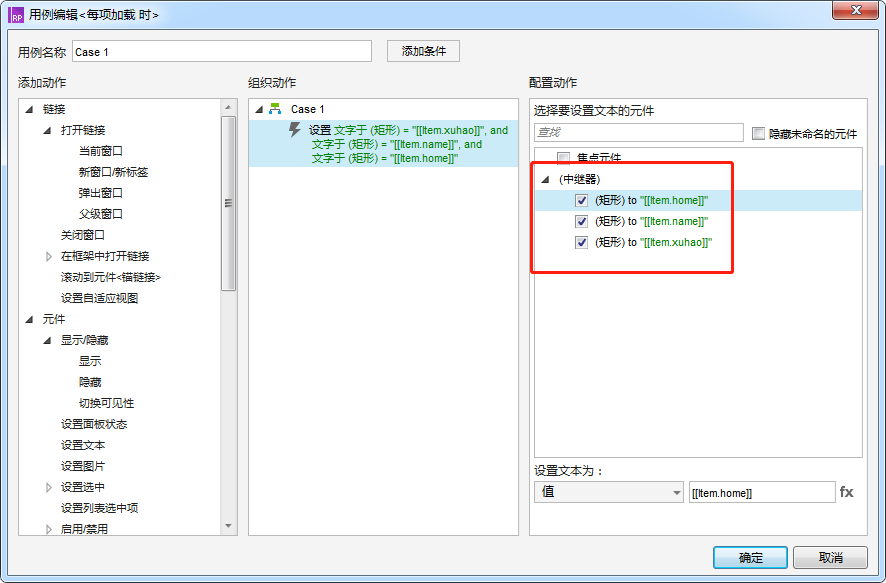
Task: Click 确定 to confirm
Action: [750, 558]
